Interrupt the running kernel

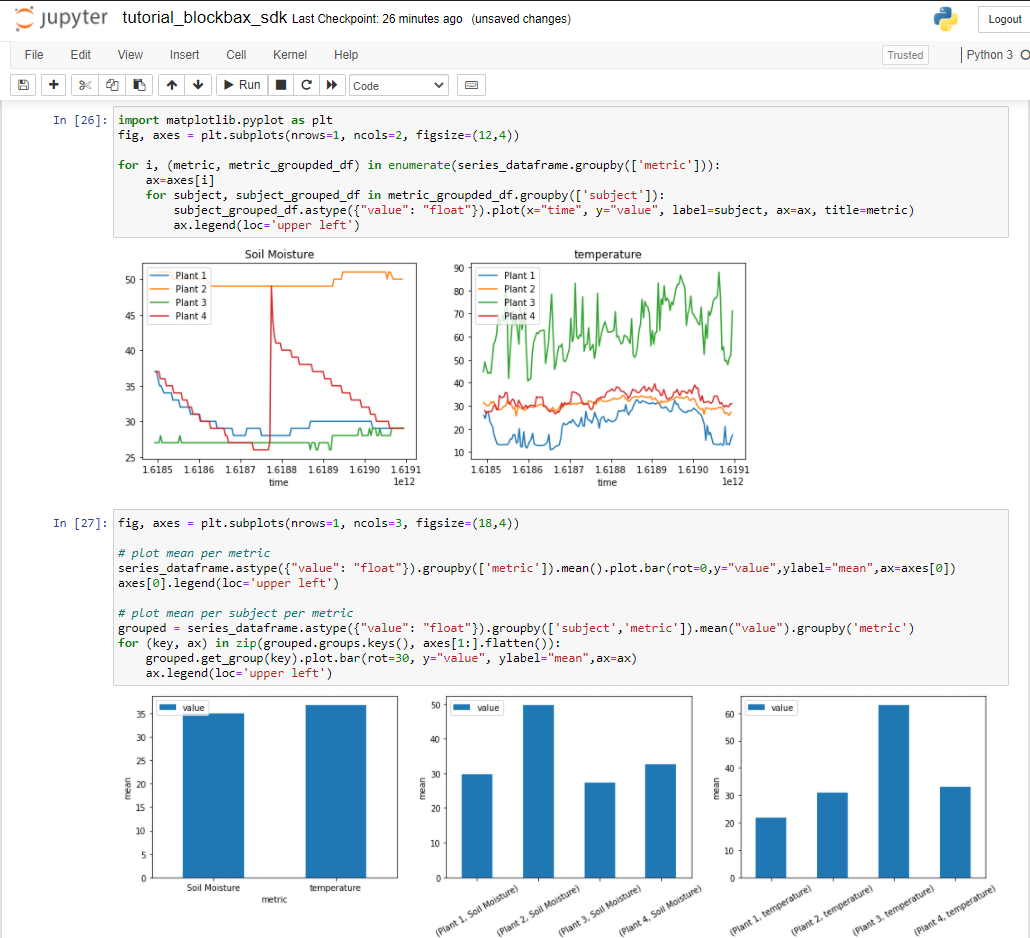(x=281, y=84)
